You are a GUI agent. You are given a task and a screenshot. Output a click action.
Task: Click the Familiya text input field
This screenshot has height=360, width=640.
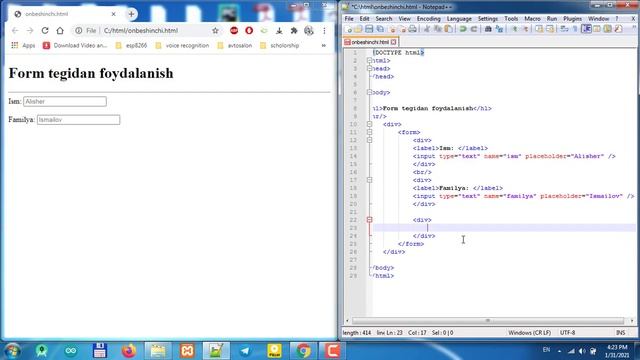pyautogui.click(x=78, y=120)
